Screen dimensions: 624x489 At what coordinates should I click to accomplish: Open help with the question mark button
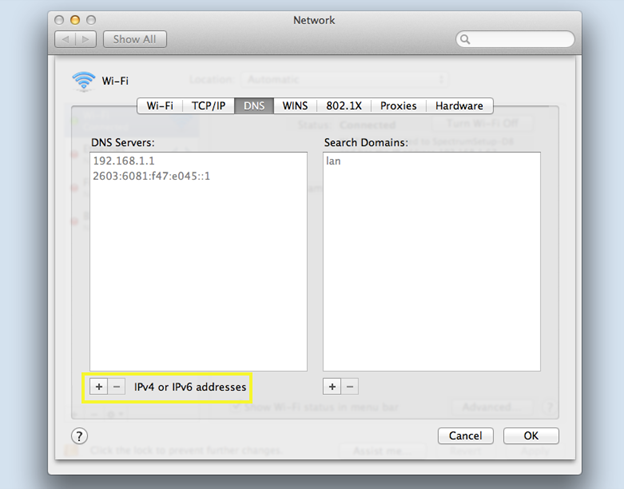click(79, 436)
